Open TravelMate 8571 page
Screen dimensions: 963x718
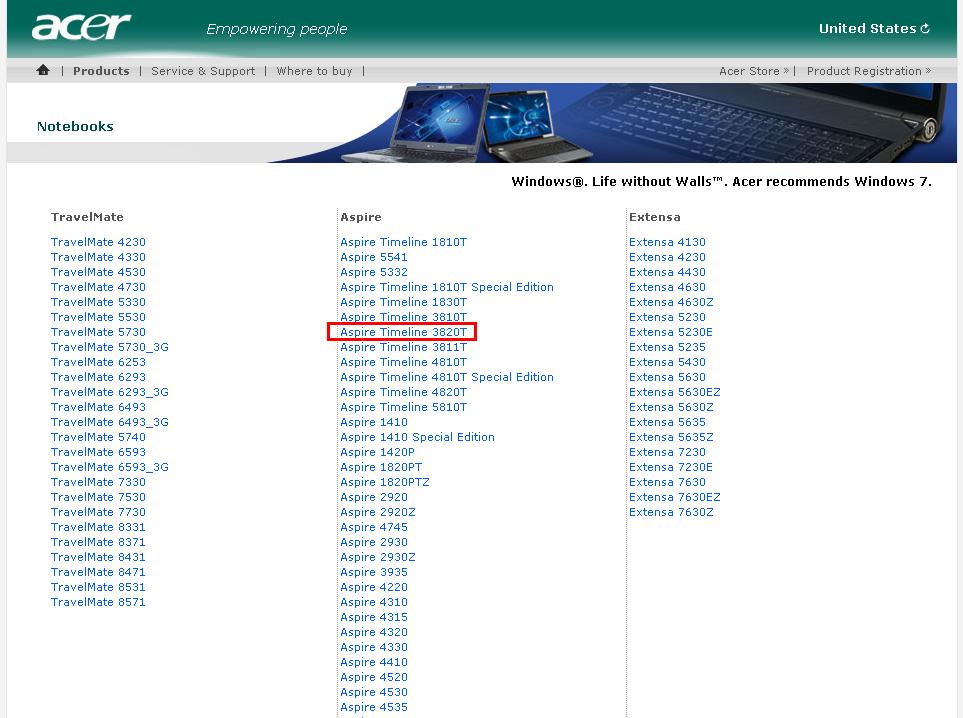98,602
